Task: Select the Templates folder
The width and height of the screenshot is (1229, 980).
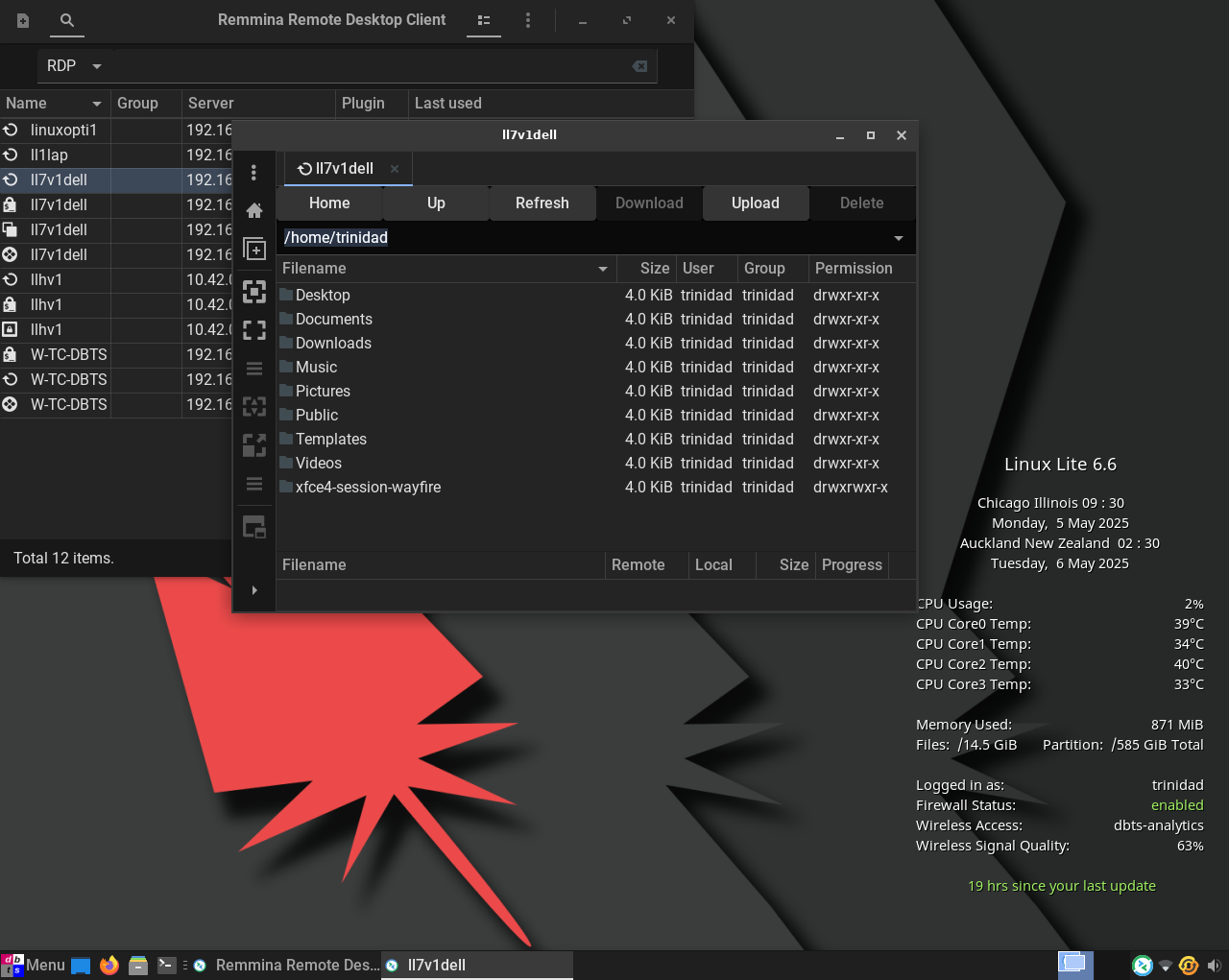Action: click(x=596, y=440)
